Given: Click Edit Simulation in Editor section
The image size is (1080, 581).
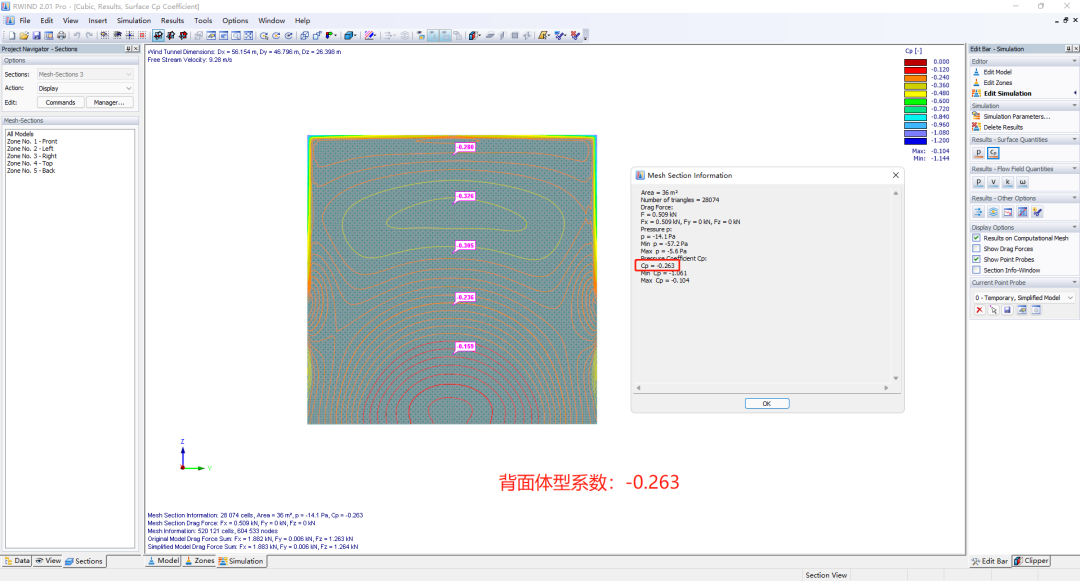Looking at the screenshot, I should click(1007, 93).
